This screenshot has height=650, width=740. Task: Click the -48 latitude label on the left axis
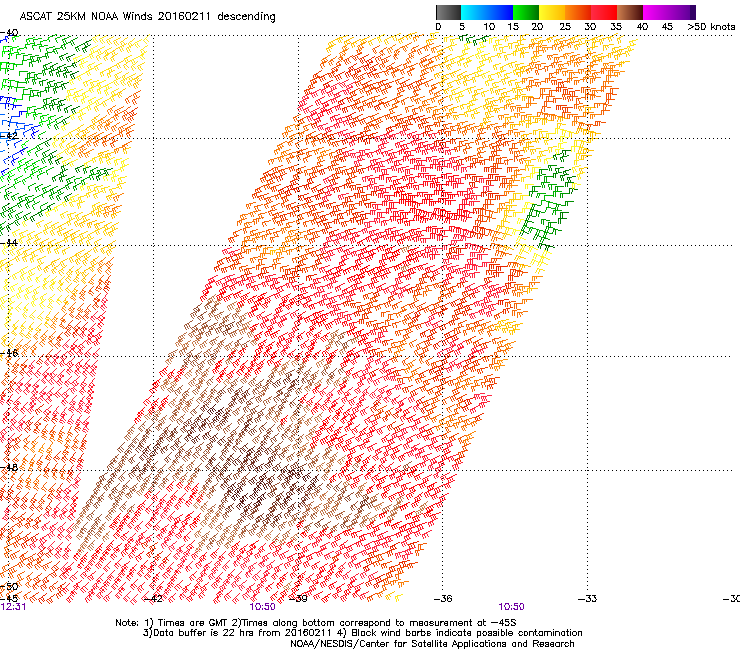9,467
